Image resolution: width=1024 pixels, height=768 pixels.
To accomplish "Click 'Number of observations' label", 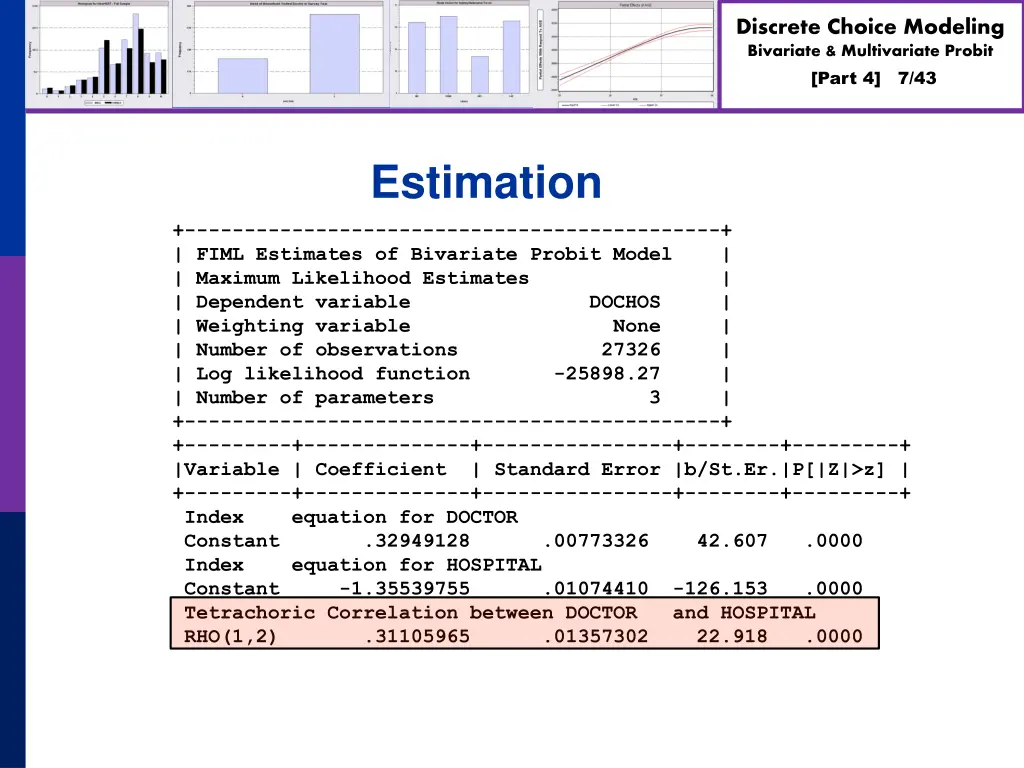I will tap(327, 350).
